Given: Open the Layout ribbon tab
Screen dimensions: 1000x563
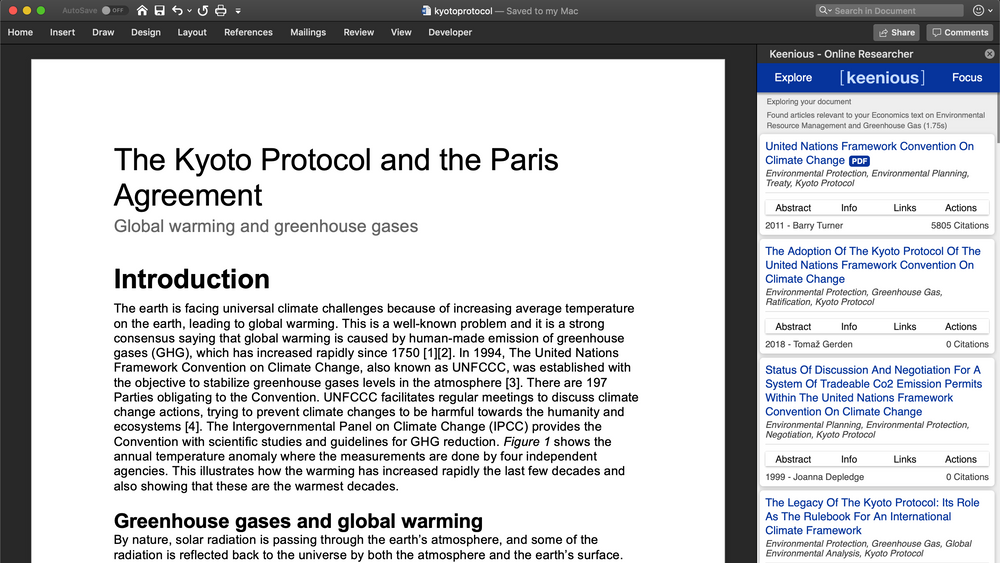Looking at the screenshot, I should click(192, 32).
